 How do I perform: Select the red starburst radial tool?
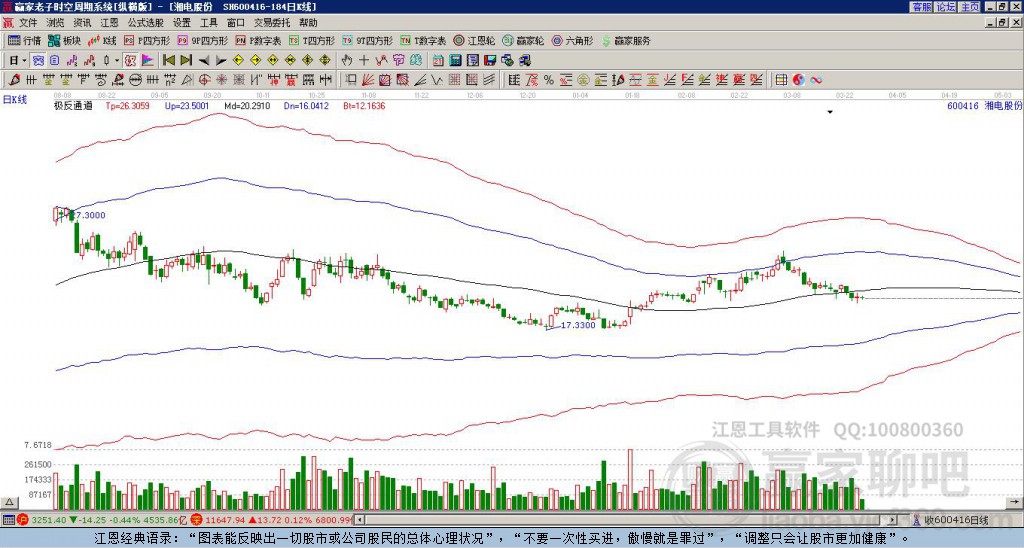click(222, 80)
